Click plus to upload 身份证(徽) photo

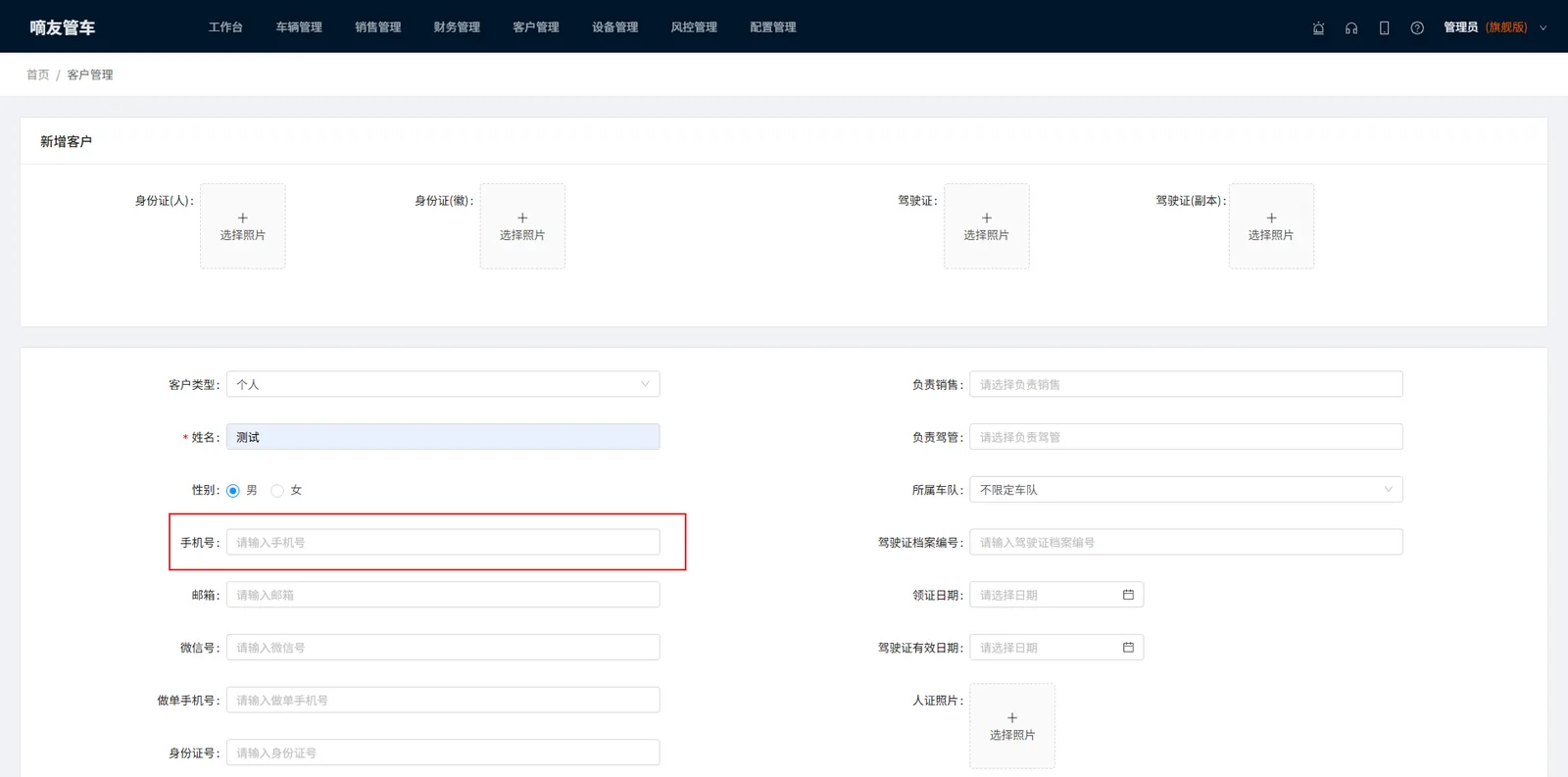tap(522, 226)
